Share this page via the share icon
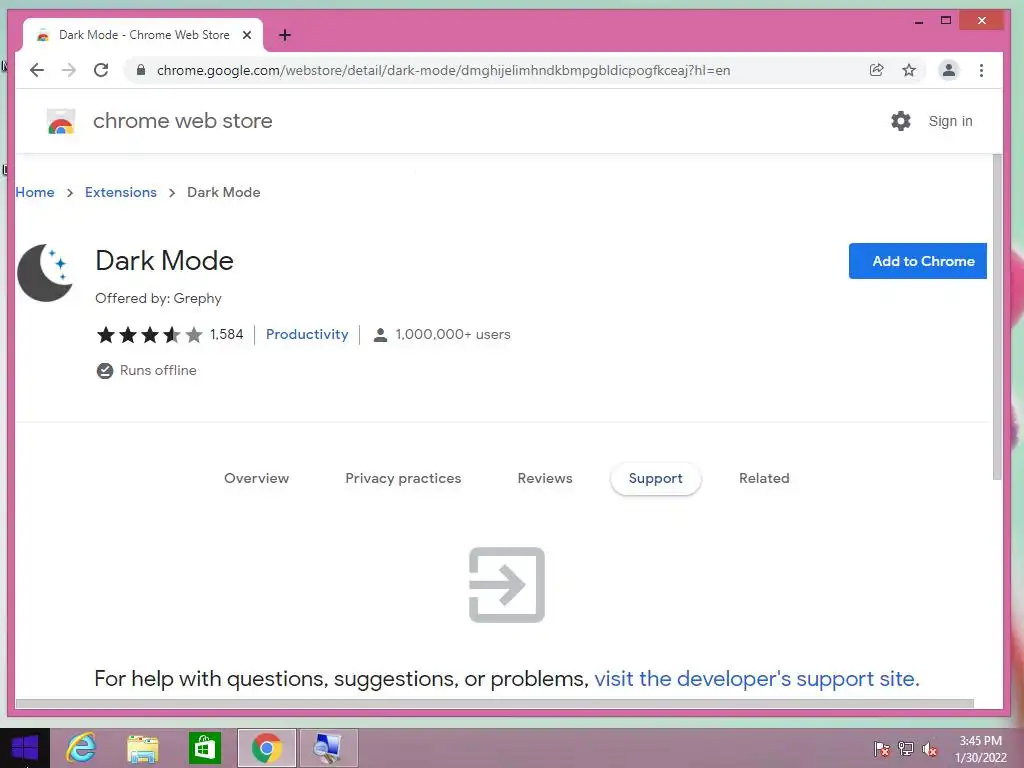 876,70
